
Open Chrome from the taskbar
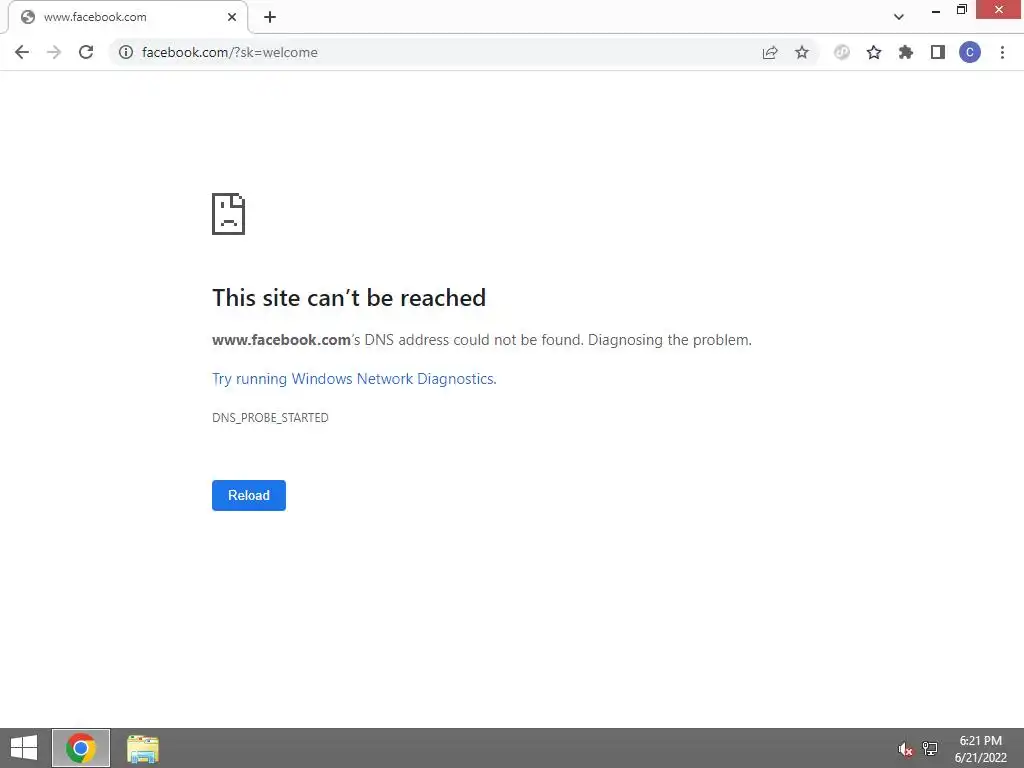(81, 748)
